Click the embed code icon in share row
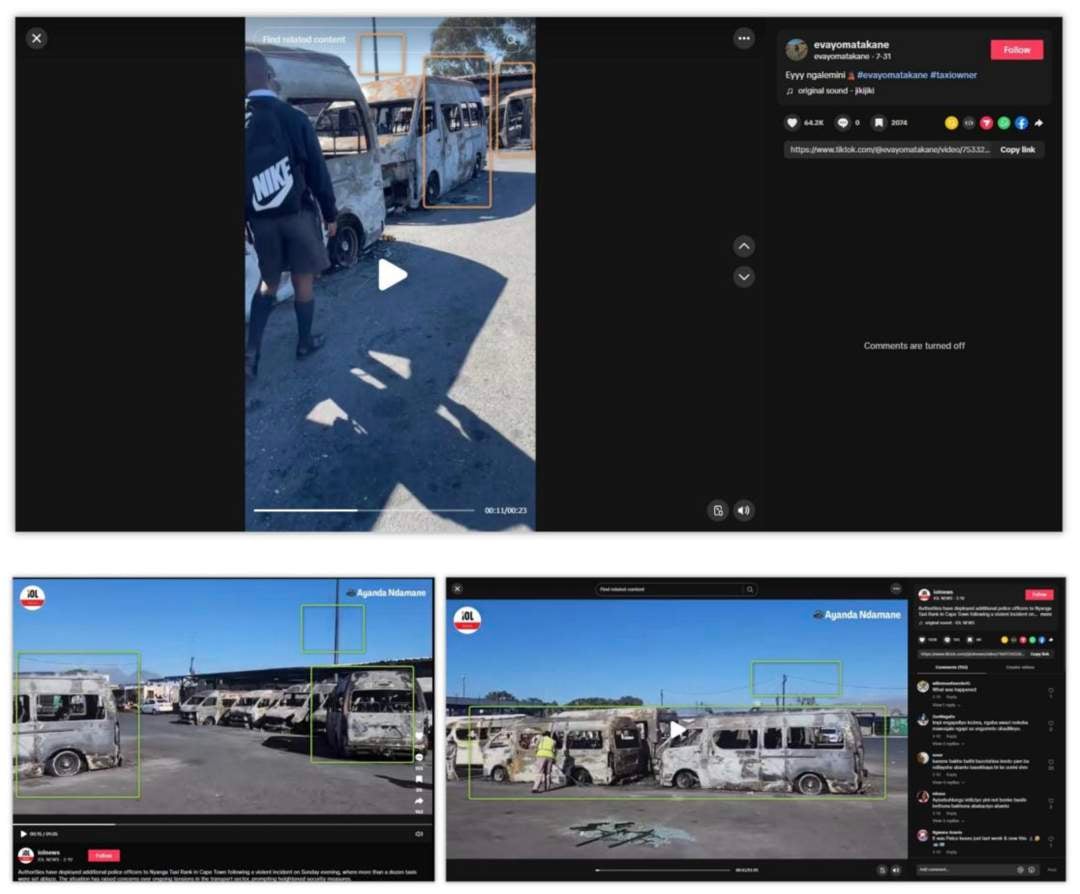This screenshot has width=1080, height=894. (x=968, y=123)
